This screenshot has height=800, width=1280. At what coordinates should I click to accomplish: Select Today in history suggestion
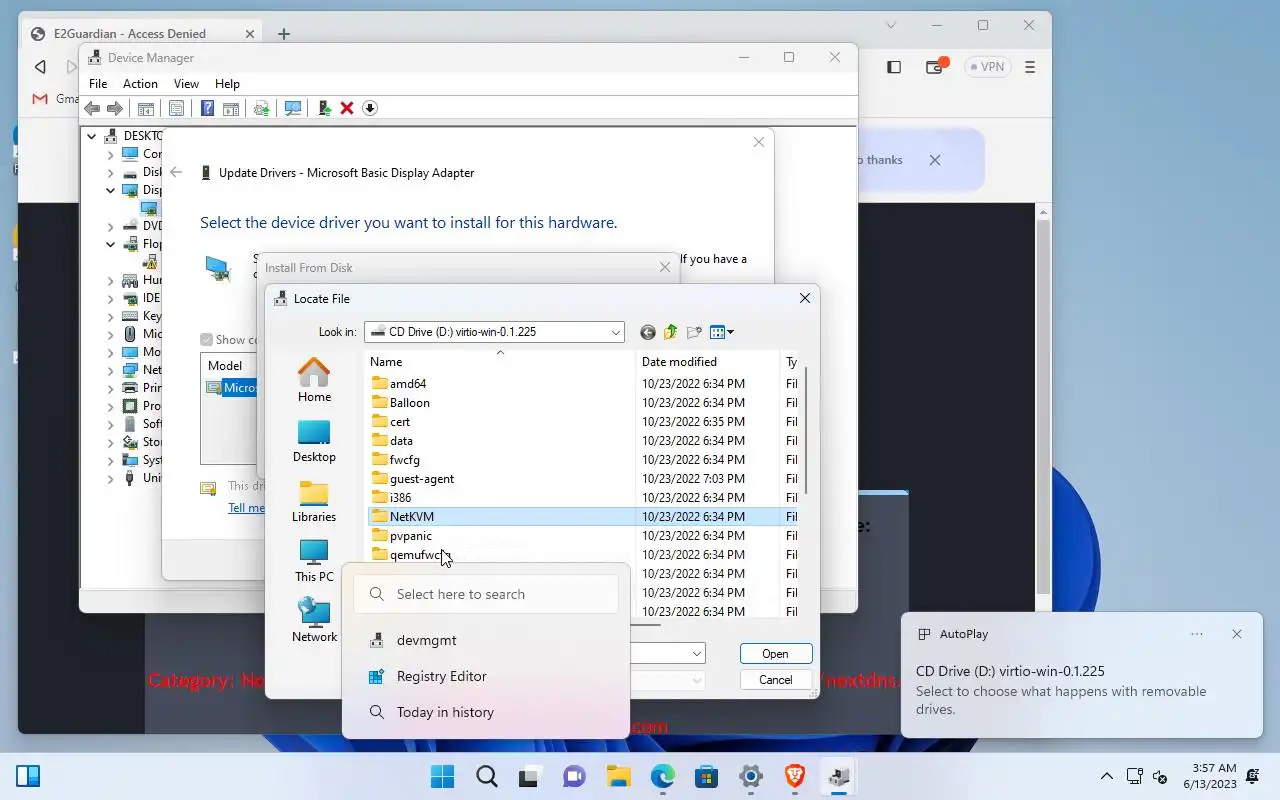(486, 712)
